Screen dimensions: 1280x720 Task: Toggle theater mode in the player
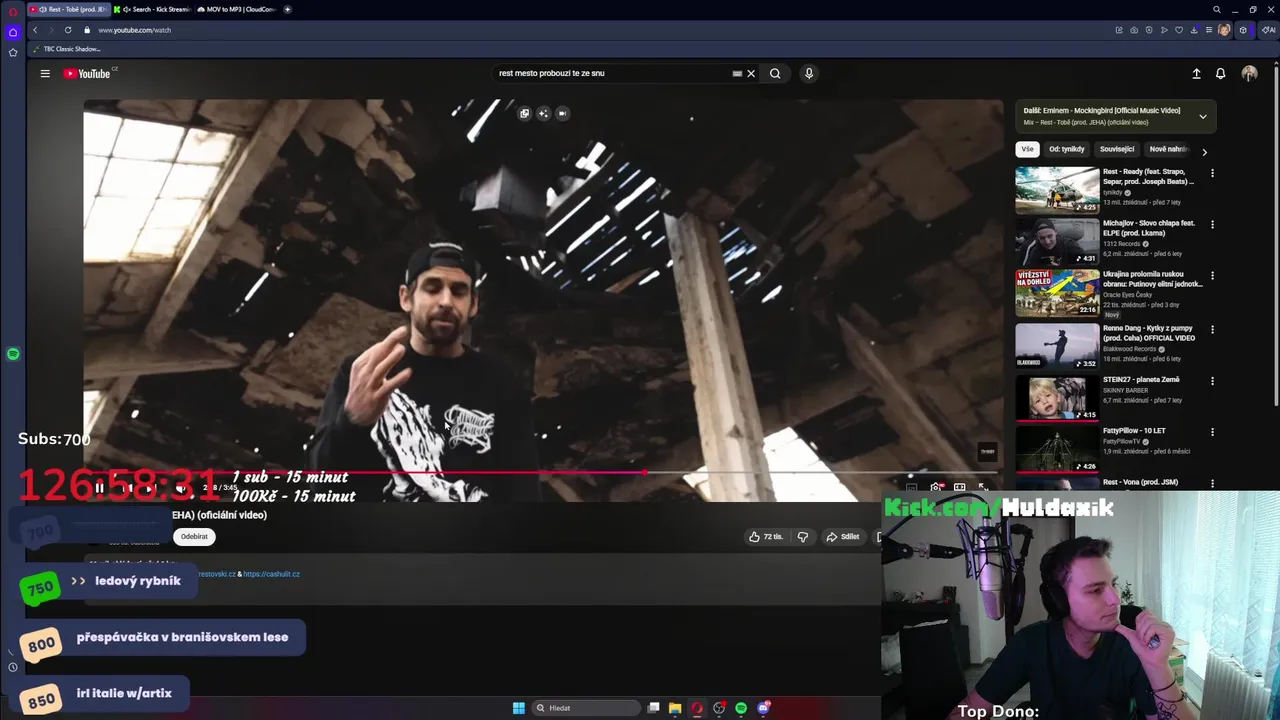(959, 487)
